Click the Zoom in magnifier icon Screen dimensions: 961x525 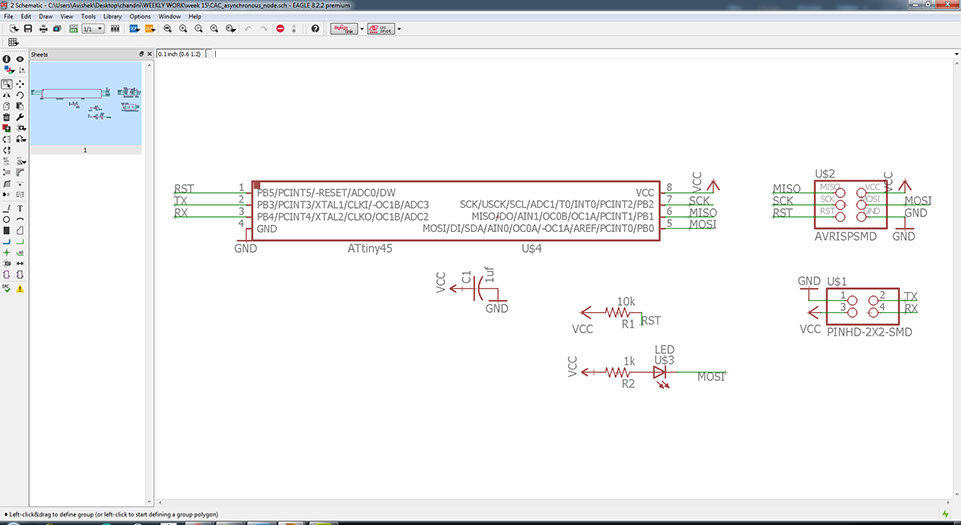click(183, 29)
